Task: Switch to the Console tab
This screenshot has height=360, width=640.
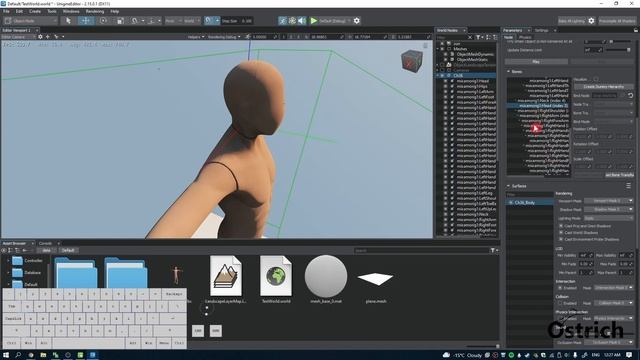Action: coord(45,243)
